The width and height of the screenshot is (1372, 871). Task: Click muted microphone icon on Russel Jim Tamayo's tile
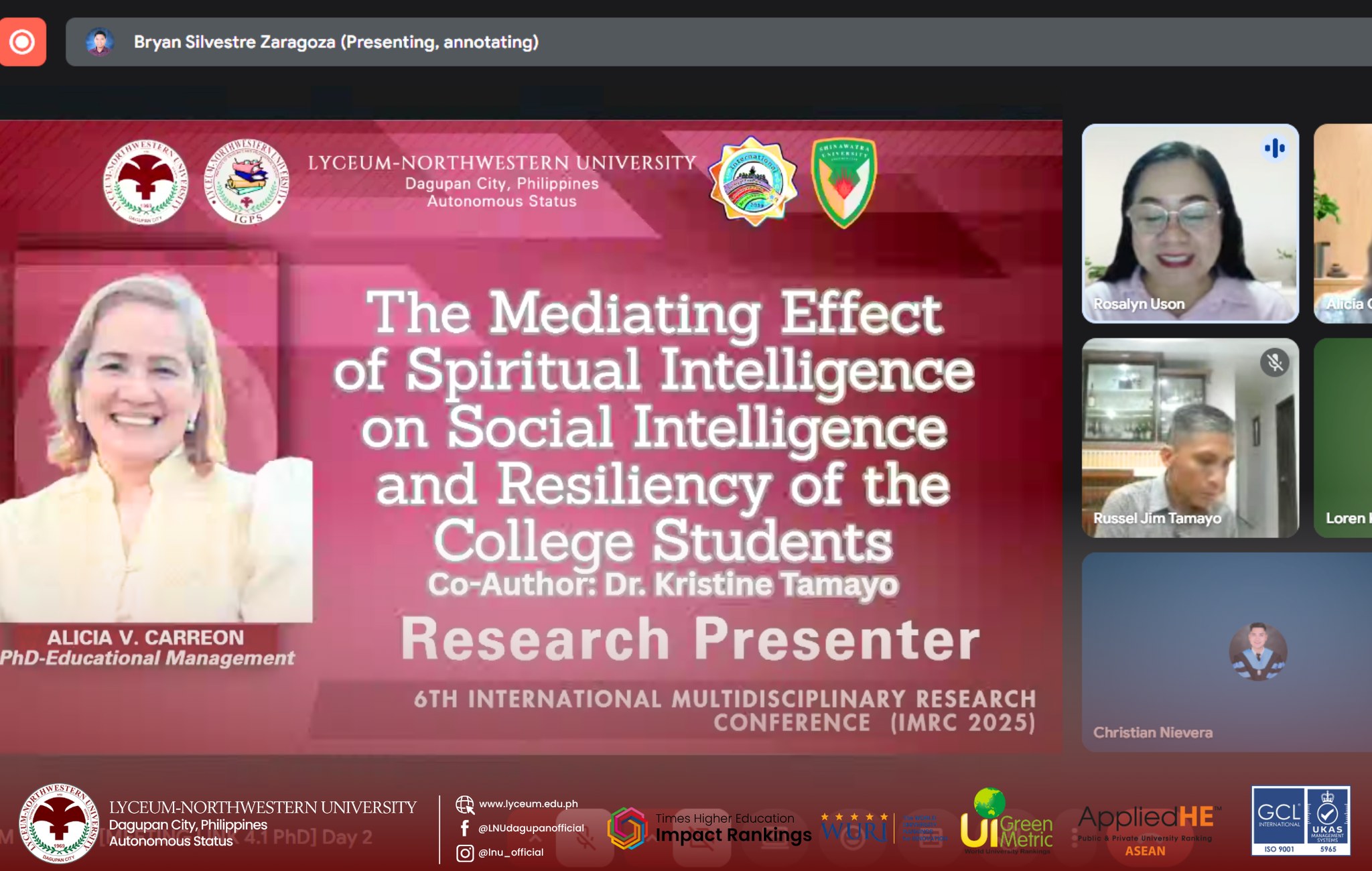1274,362
